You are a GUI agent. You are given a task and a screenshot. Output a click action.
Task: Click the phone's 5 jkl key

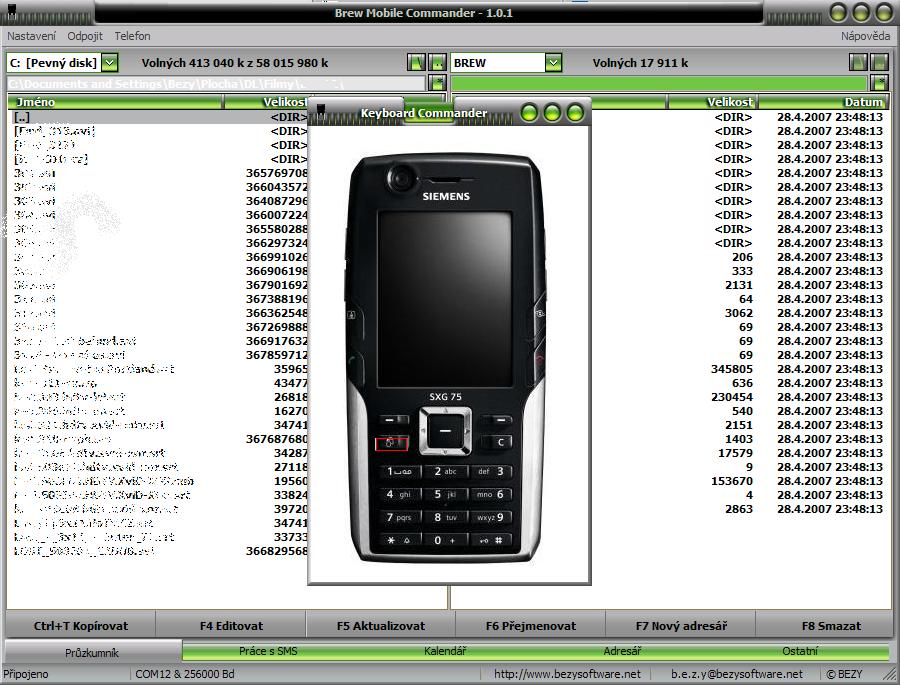tap(445, 494)
